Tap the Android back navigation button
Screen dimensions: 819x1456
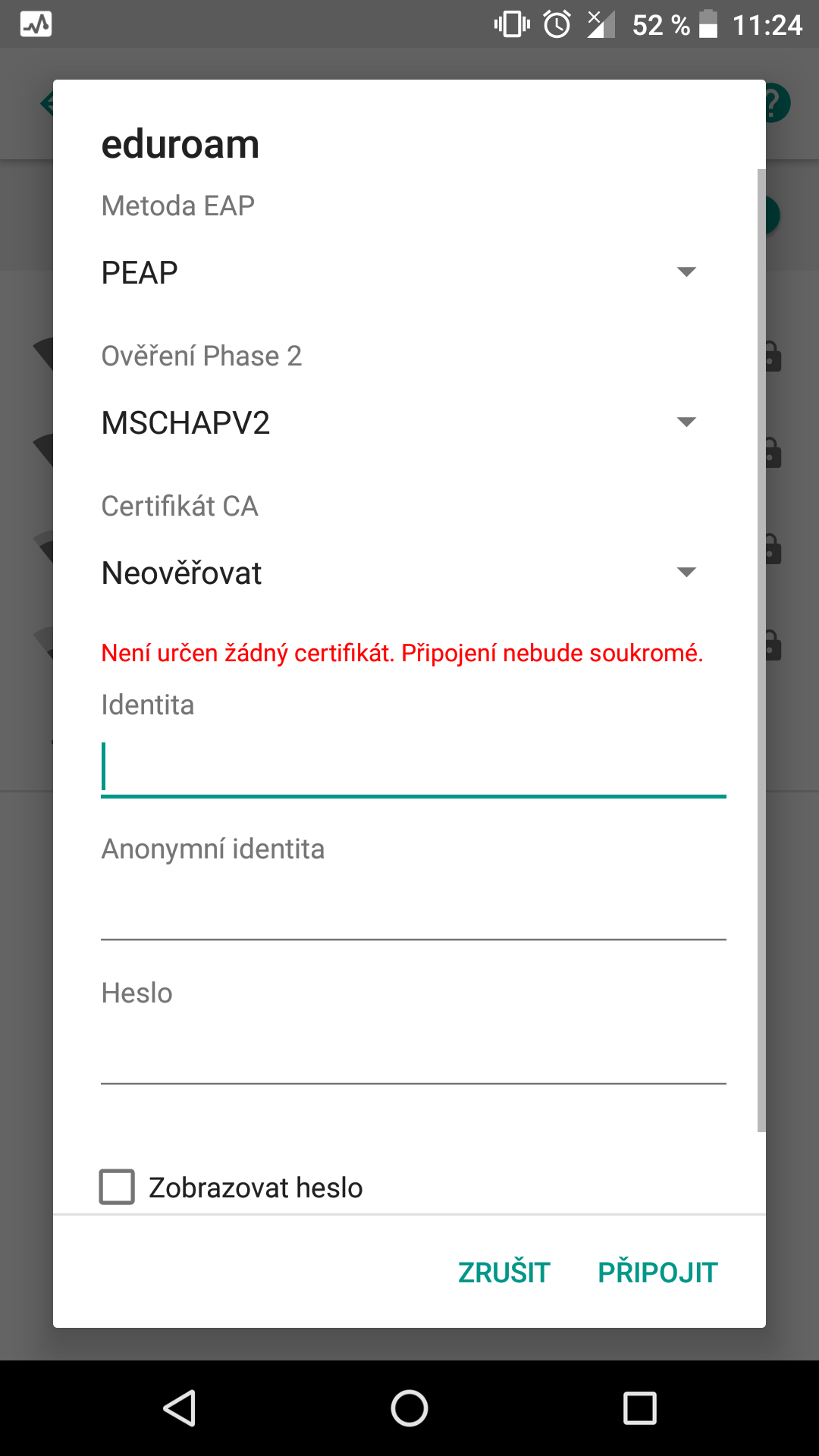point(180,1408)
